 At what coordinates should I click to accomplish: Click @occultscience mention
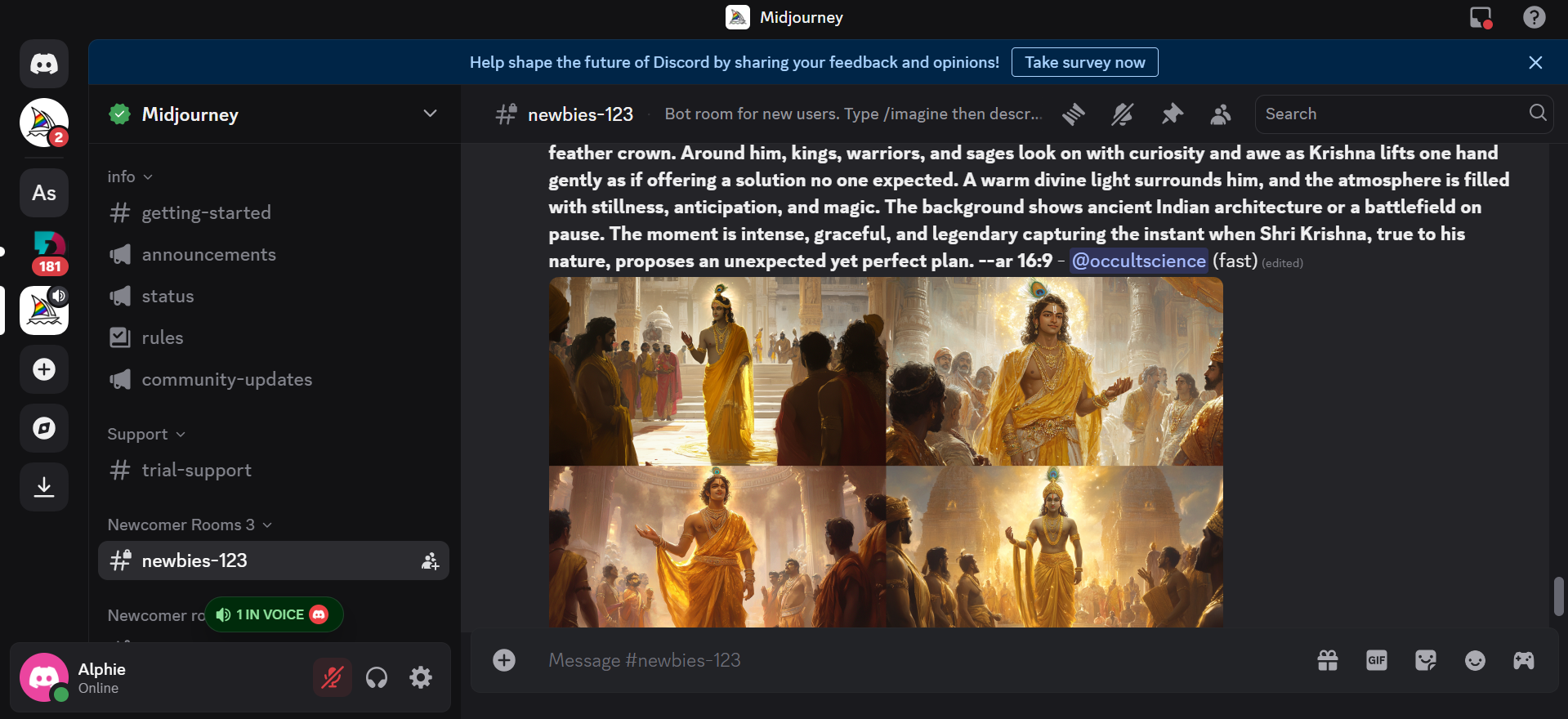[x=1138, y=261]
